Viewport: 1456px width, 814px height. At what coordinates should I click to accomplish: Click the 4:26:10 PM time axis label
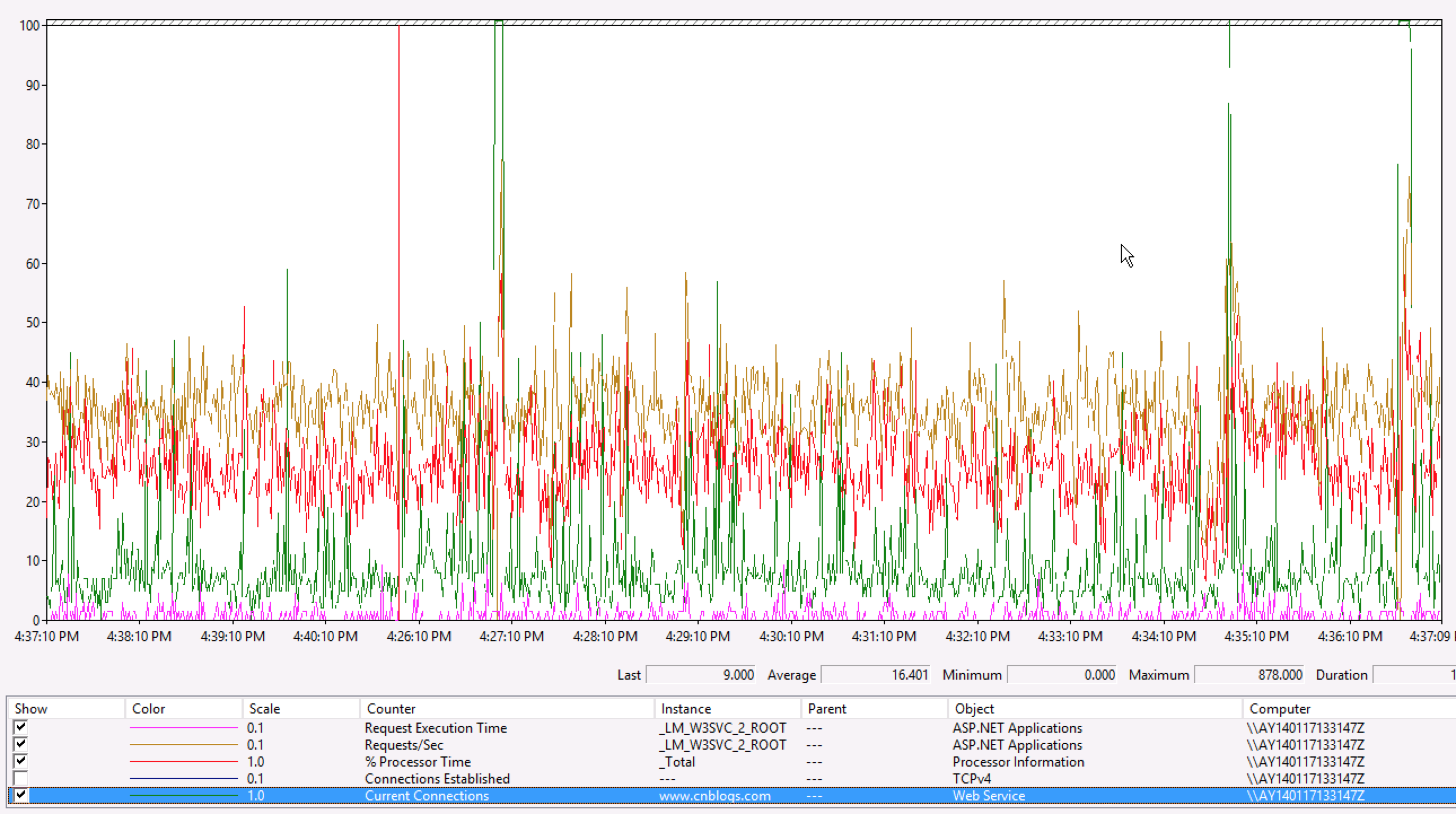tap(419, 636)
